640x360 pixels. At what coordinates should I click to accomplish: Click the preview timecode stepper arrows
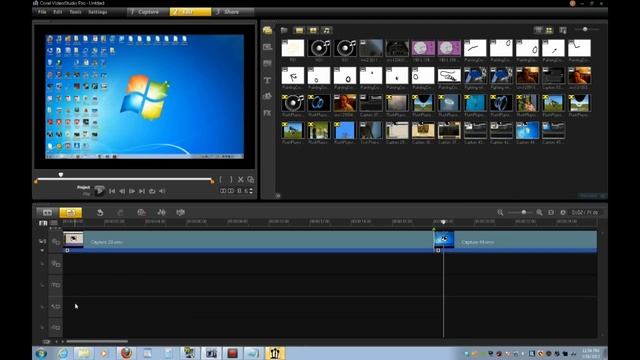click(251, 191)
